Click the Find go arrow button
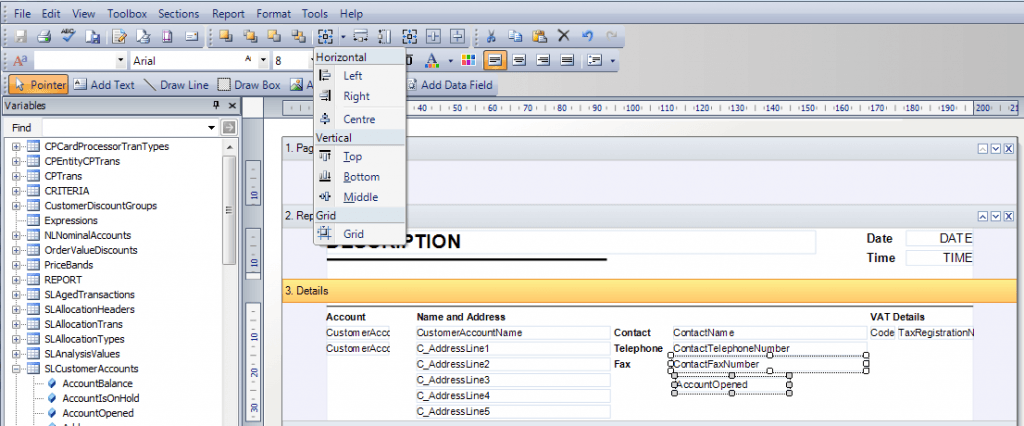1024x426 pixels. [228, 127]
